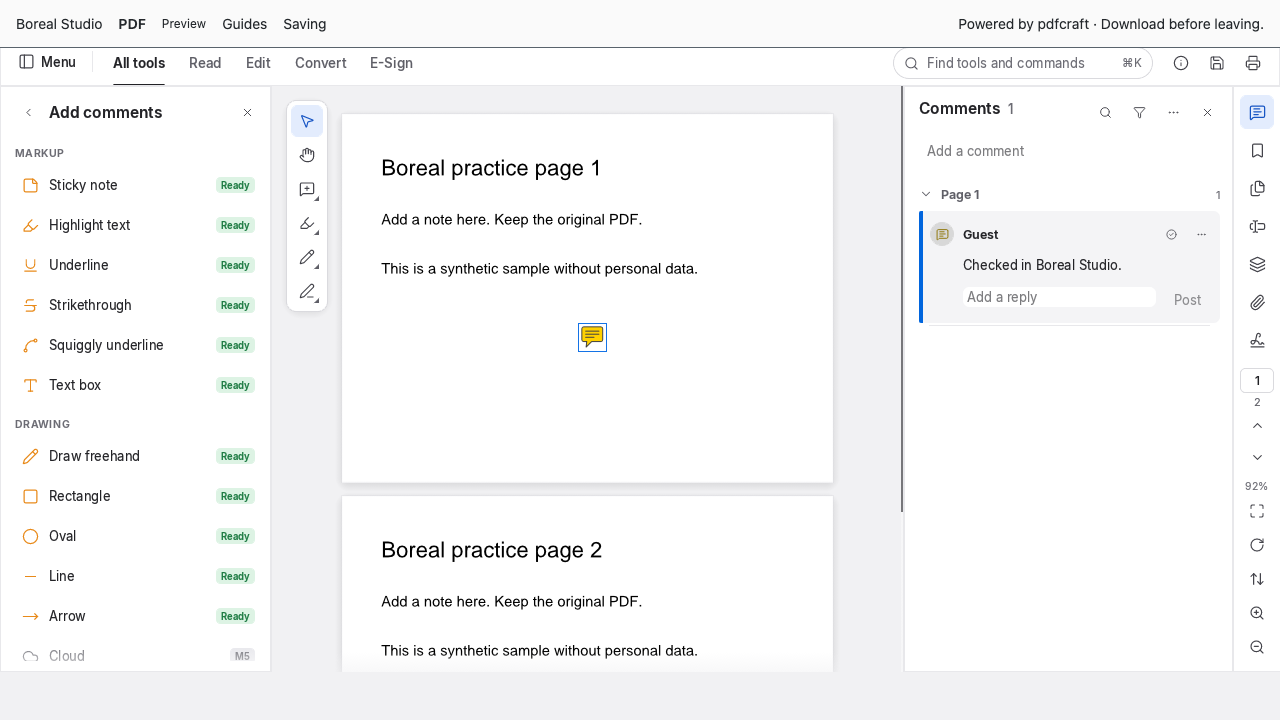
Task: Toggle the comments pane from the right rail
Action: point(1257,112)
